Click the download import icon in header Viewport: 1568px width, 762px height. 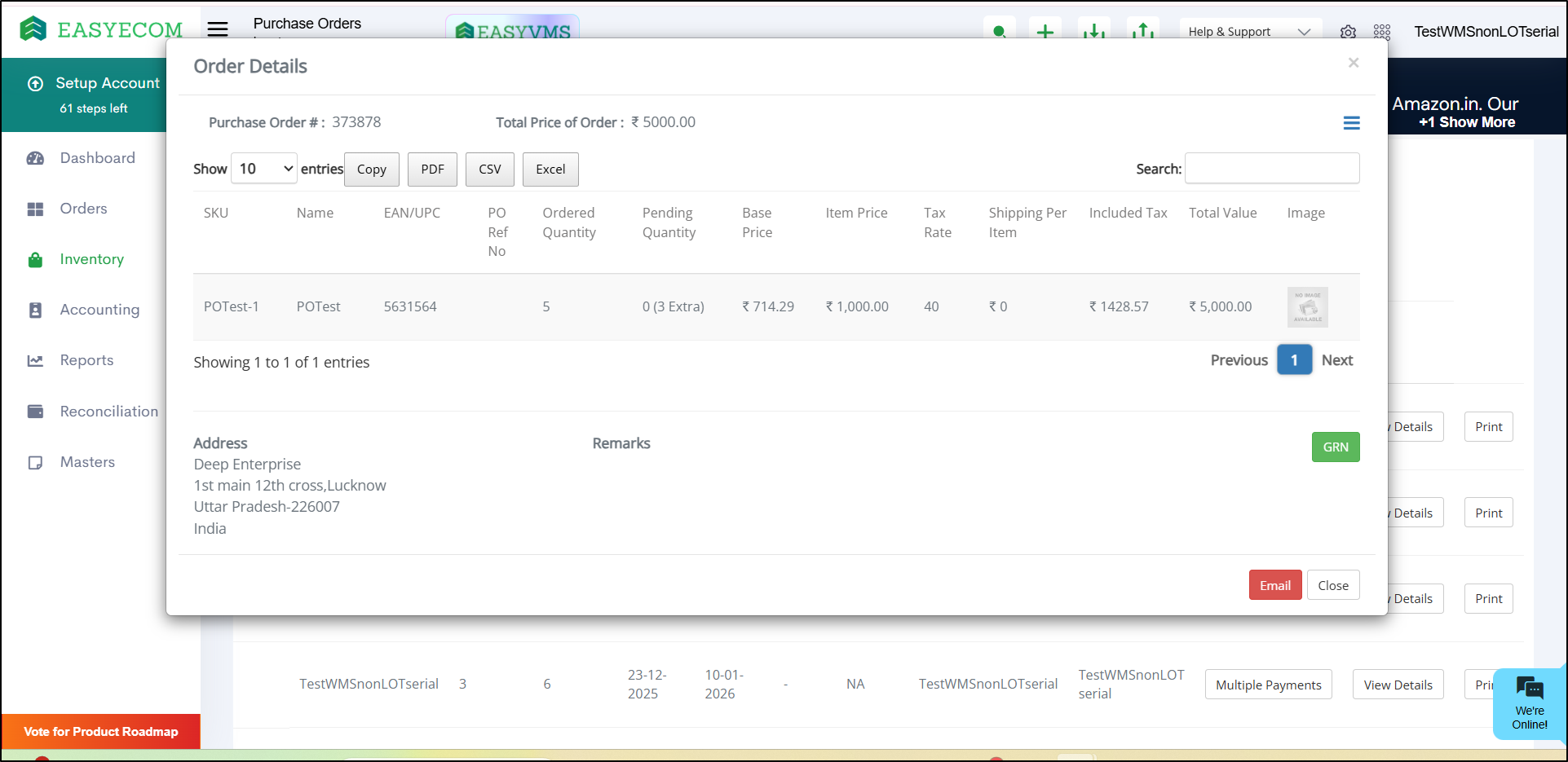[1093, 31]
